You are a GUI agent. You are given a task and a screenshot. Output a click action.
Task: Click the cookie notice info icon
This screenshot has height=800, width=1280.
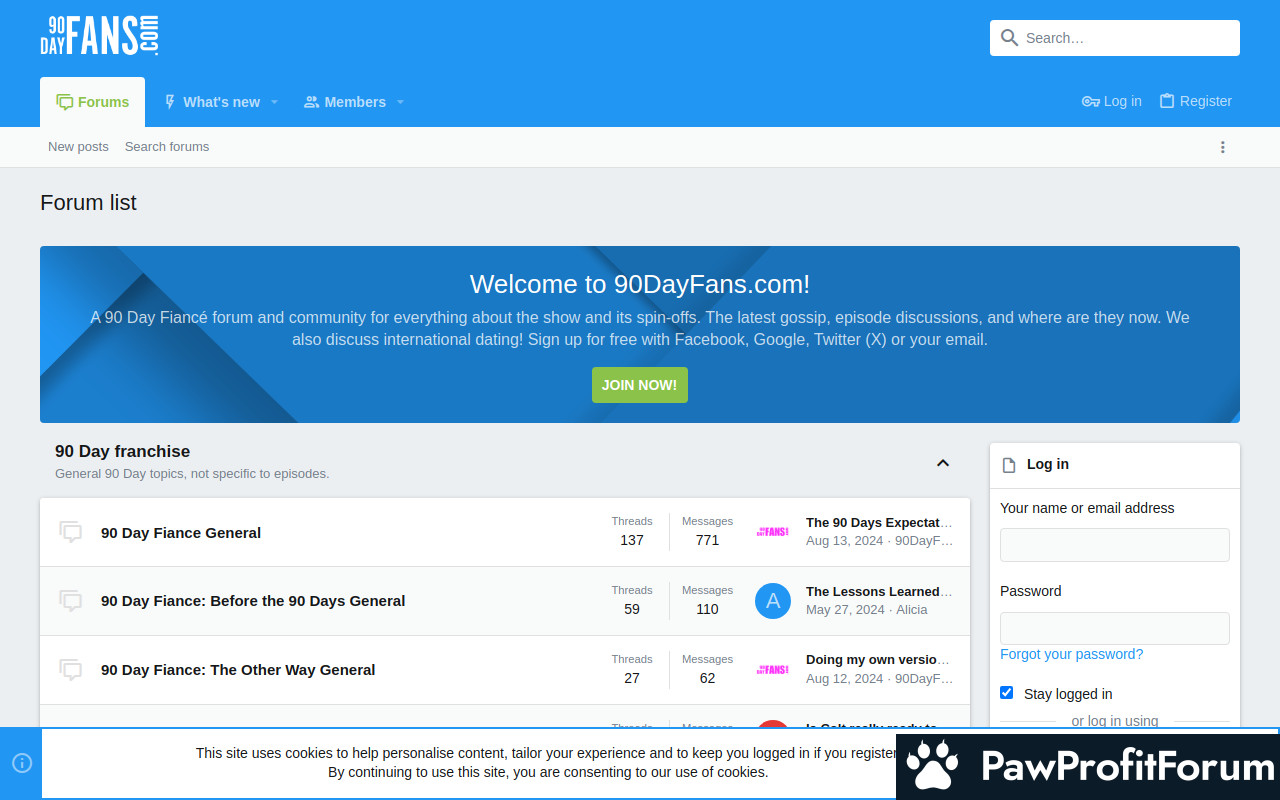pyautogui.click(x=22, y=763)
